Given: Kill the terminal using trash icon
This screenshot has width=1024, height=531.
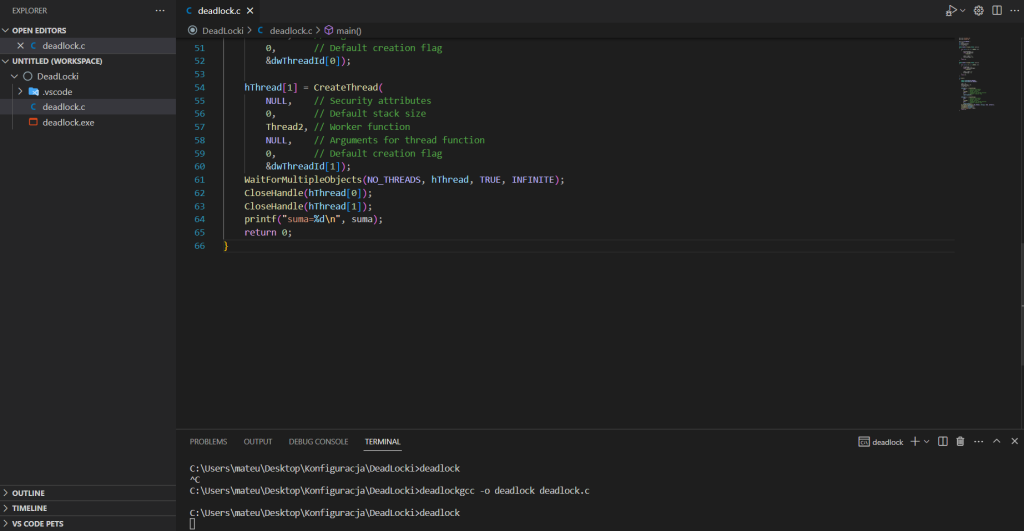Looking at the screenshot, I should (x=960, y=441).
